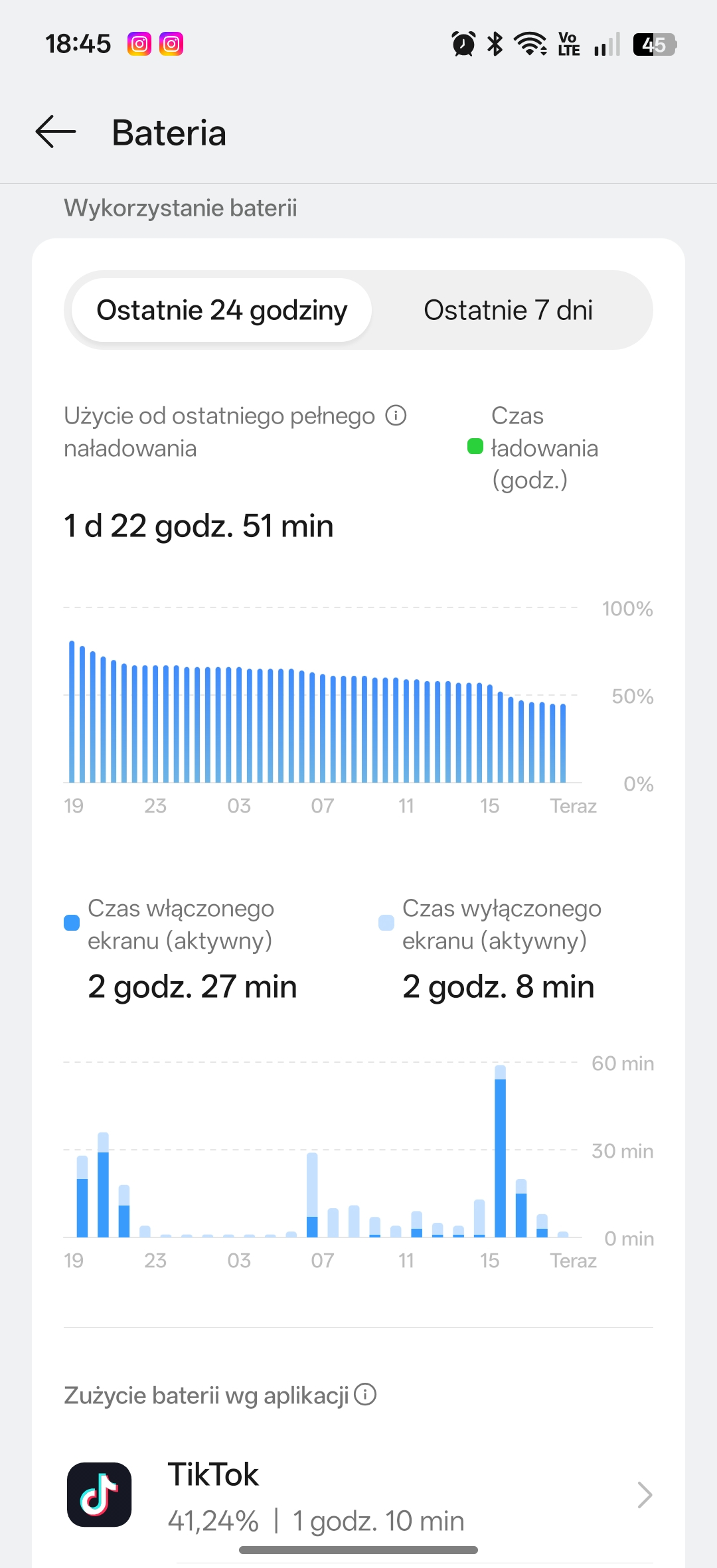This screenshot has height=1568, width=717.
Task: Switch to the Ostatnie 7 dni tab
Action: pos(508,310)
